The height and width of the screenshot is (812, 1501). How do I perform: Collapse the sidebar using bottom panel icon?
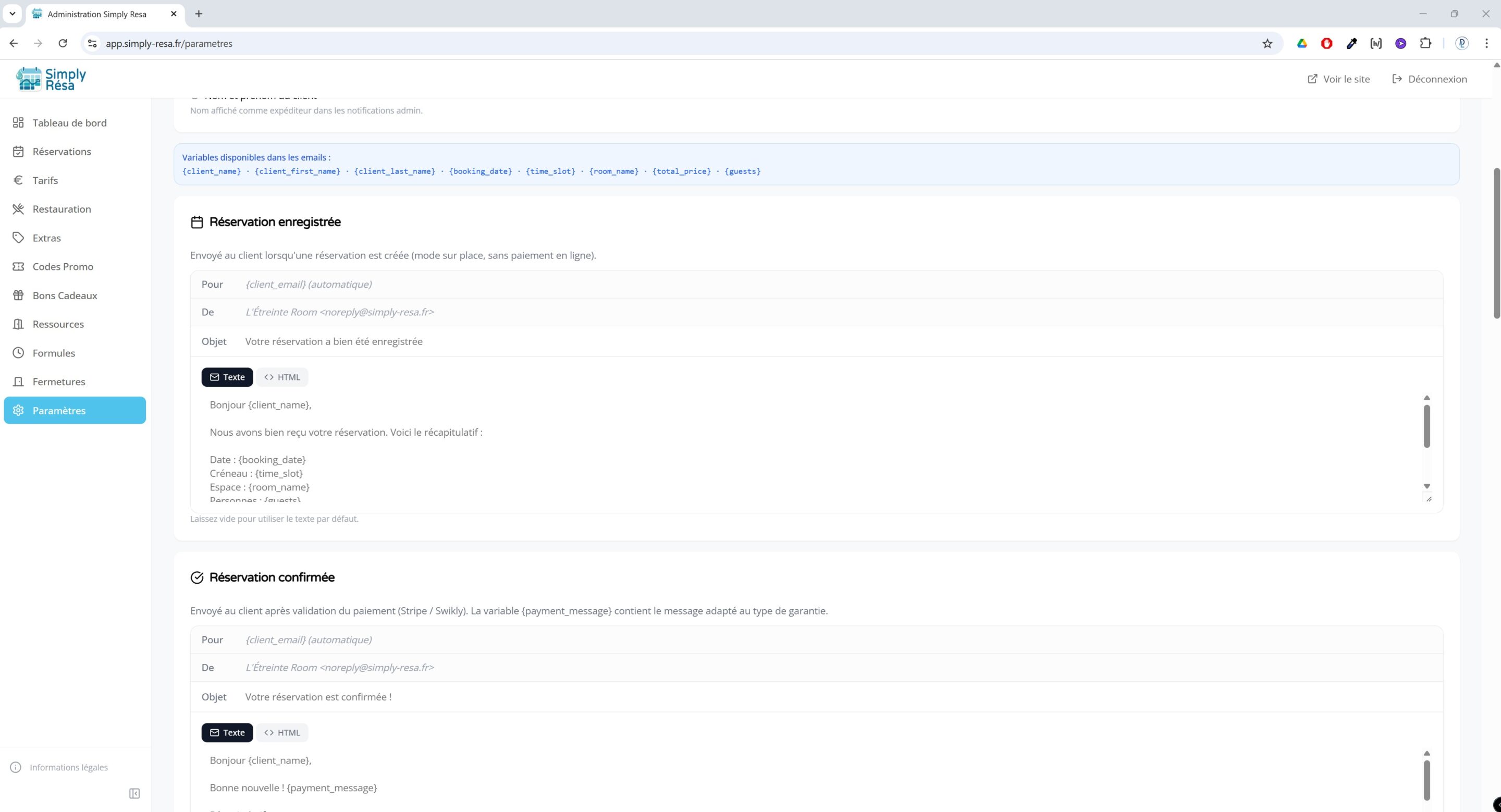pos(134,793)
